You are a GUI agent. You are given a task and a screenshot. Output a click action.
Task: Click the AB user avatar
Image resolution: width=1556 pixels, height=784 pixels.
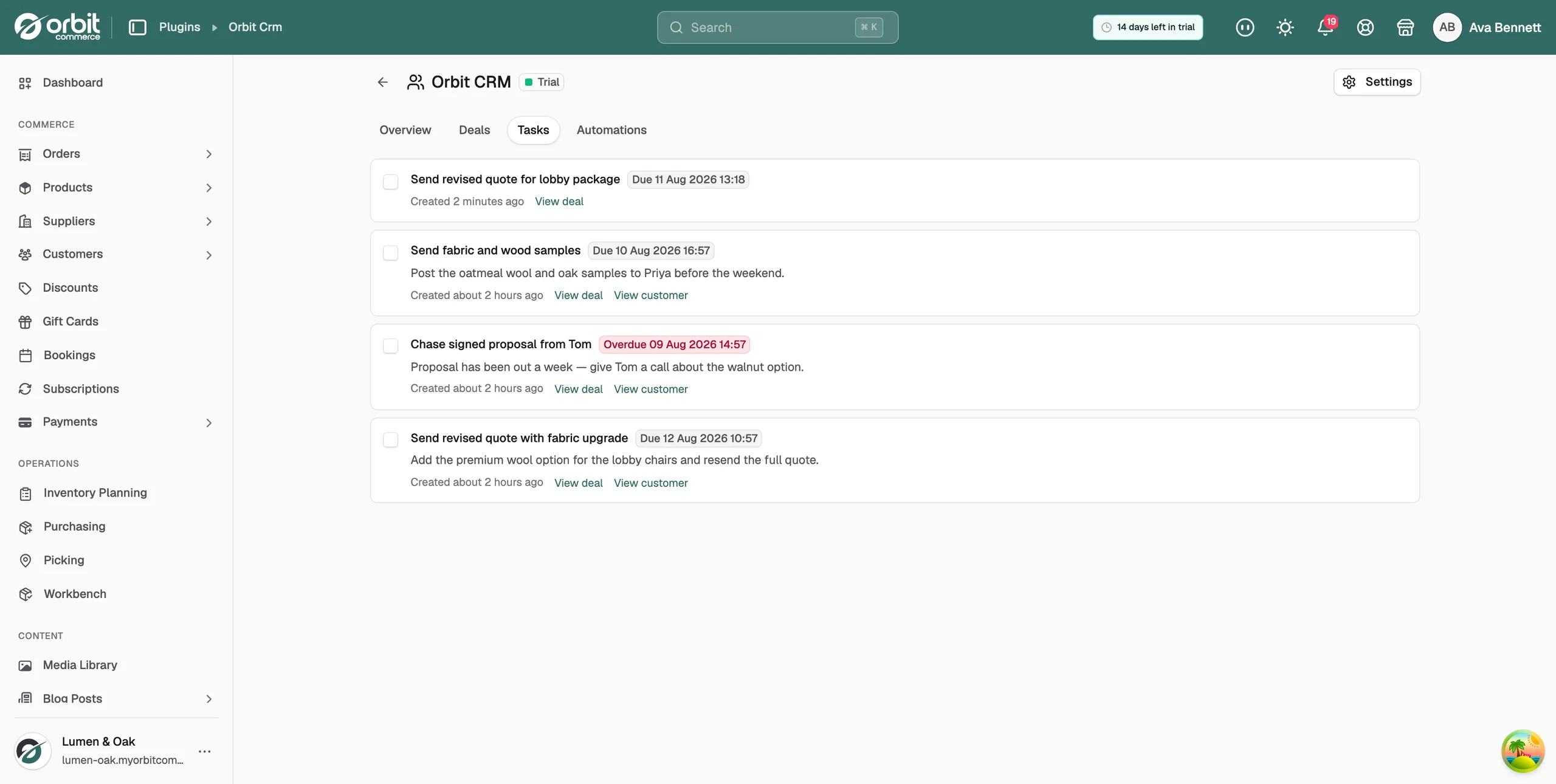click(x=1447, y=27)
